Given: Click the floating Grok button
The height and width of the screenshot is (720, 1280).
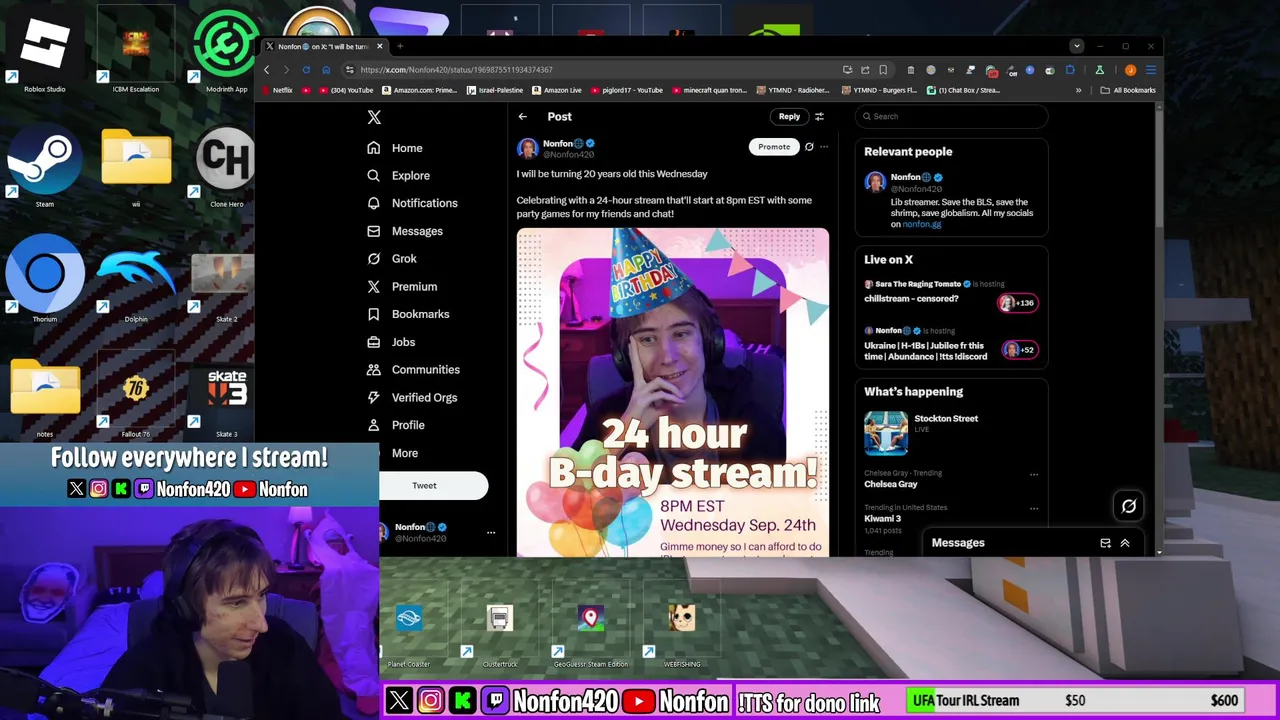Looking at the screenshot, I should pos(1128,506).
